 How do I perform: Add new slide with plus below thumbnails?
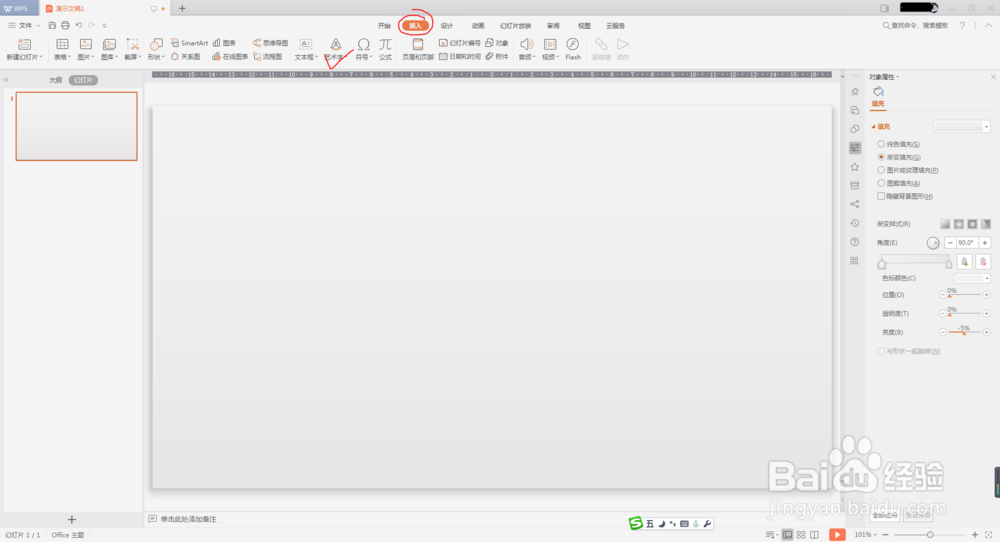71,520
